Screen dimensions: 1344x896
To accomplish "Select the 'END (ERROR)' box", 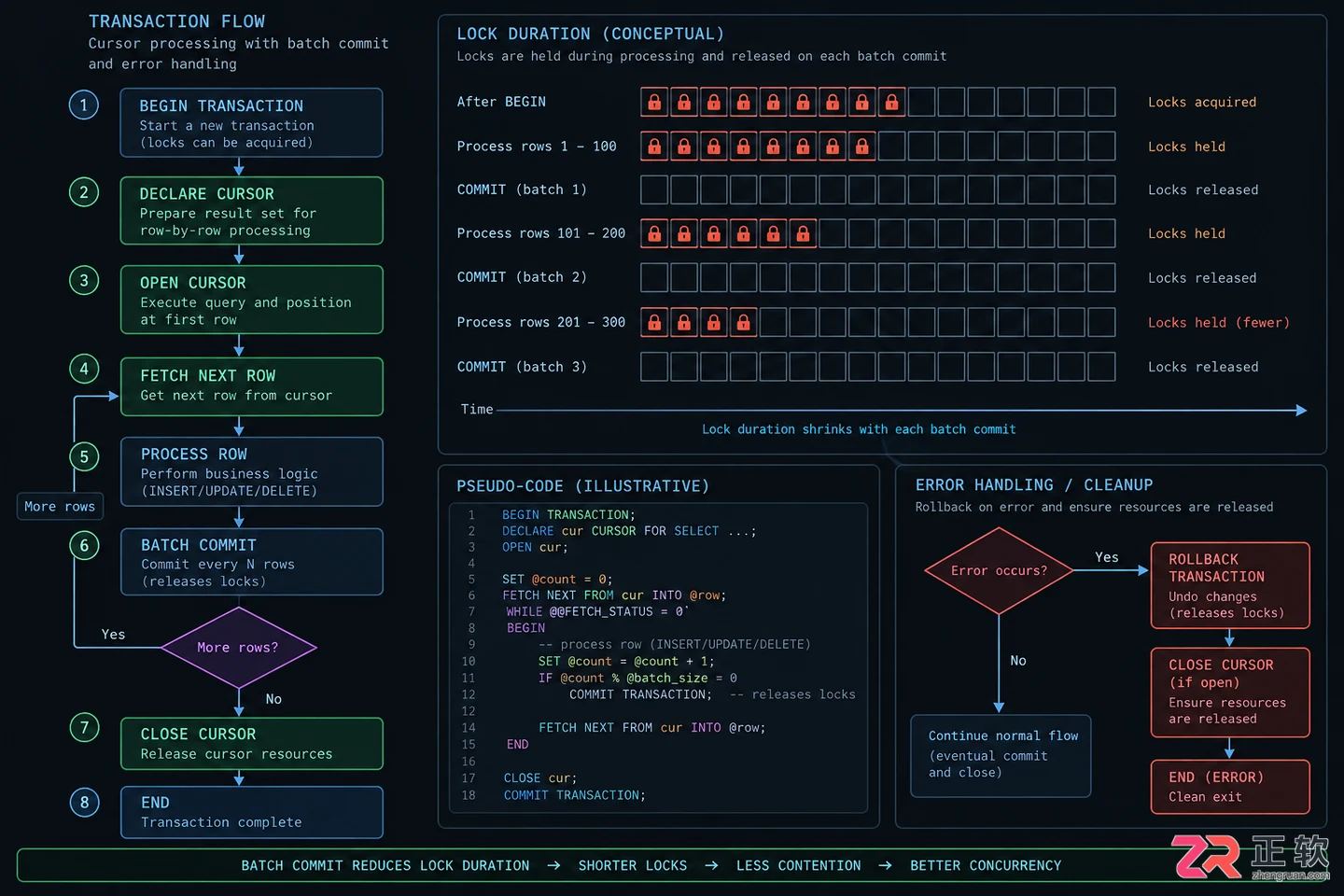I will pyautogui.click(x=1230, y=787).
